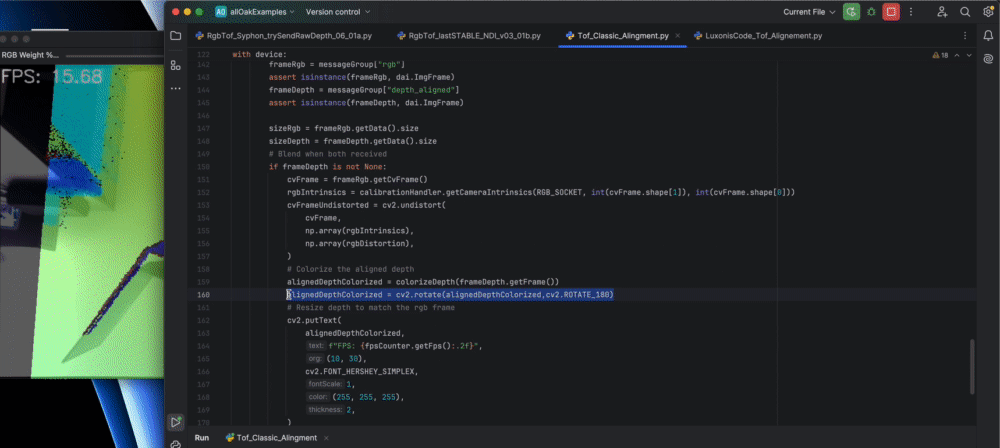This screenshot has width=1000, height=448.
Task: Close the Tof_Classic_Alingment run tab
Action: (326, 438)
